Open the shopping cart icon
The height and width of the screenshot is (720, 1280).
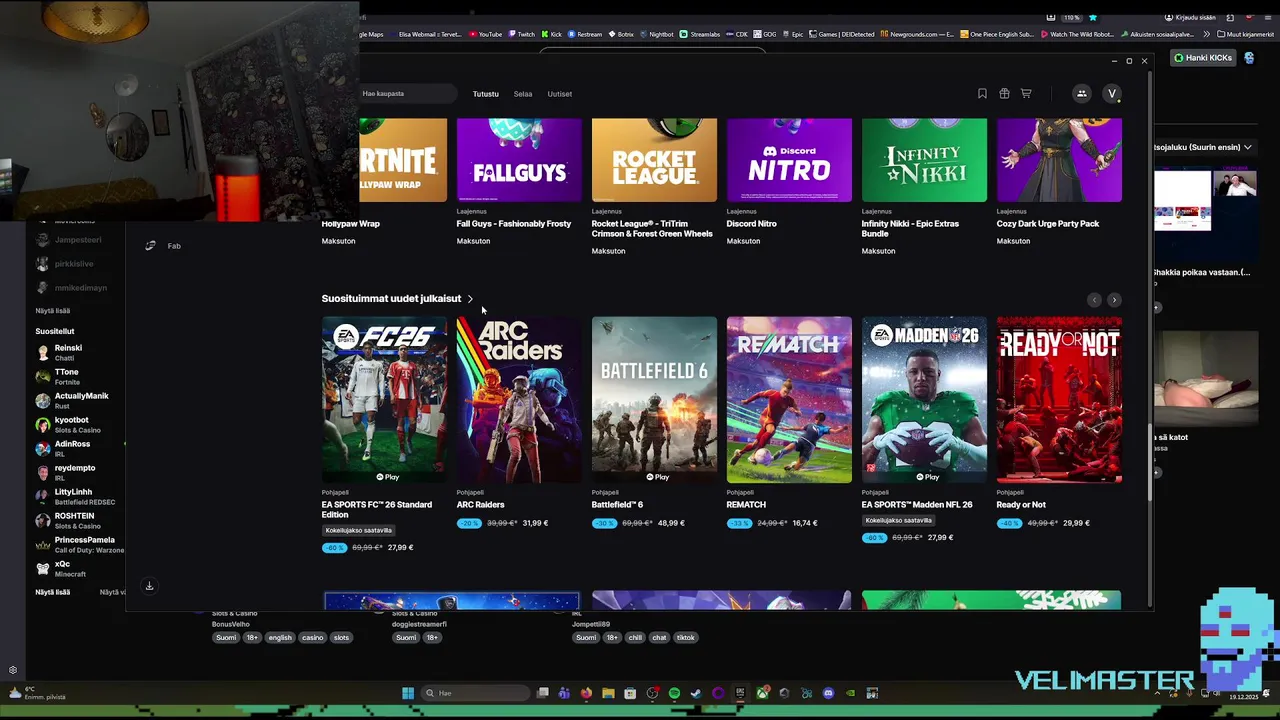tap(1026, 94)
